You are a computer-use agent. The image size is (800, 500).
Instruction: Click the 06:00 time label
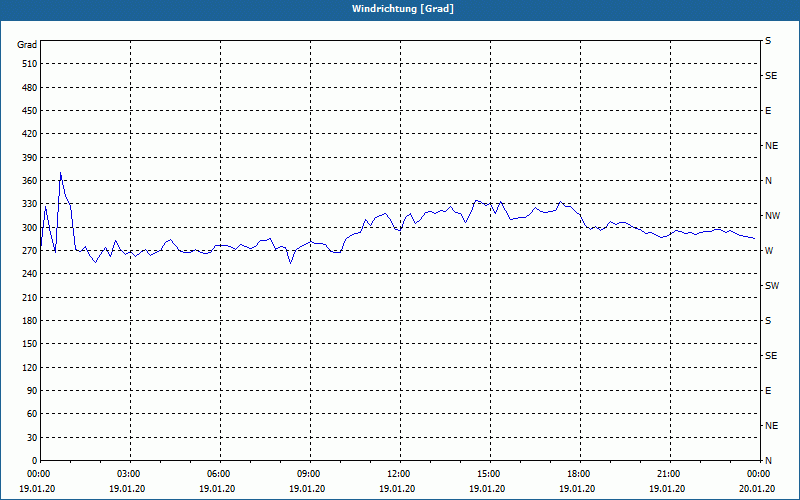(218, 474)
